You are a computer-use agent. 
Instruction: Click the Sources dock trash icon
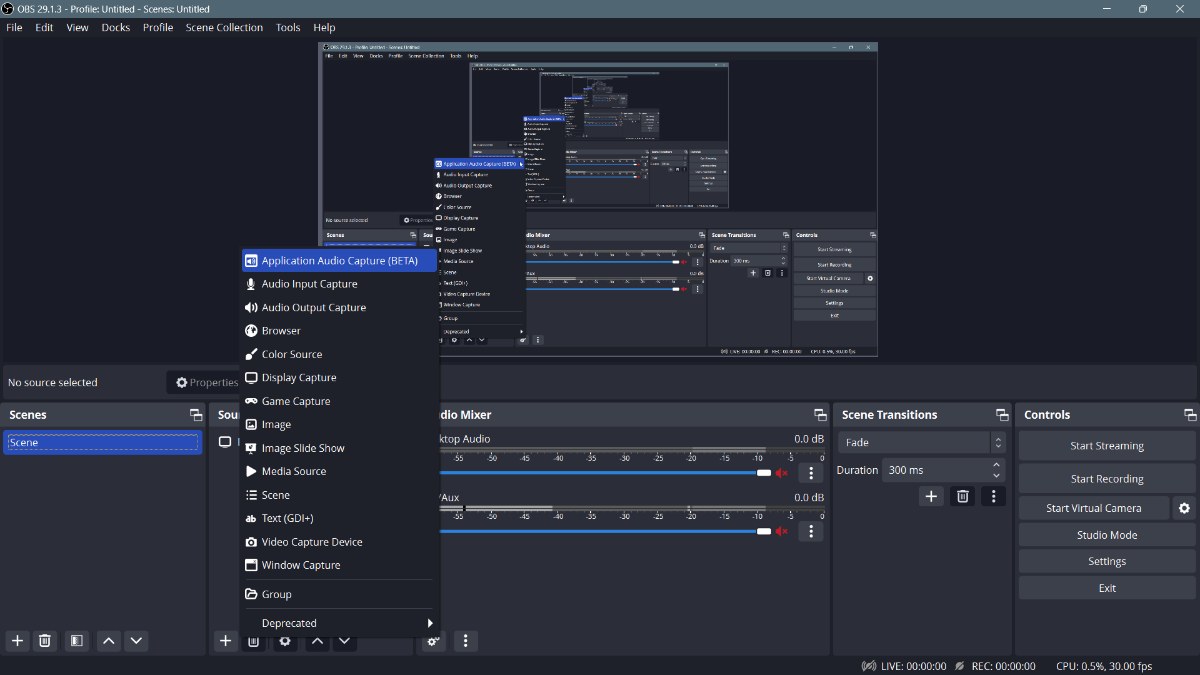[x=254, y=641]
